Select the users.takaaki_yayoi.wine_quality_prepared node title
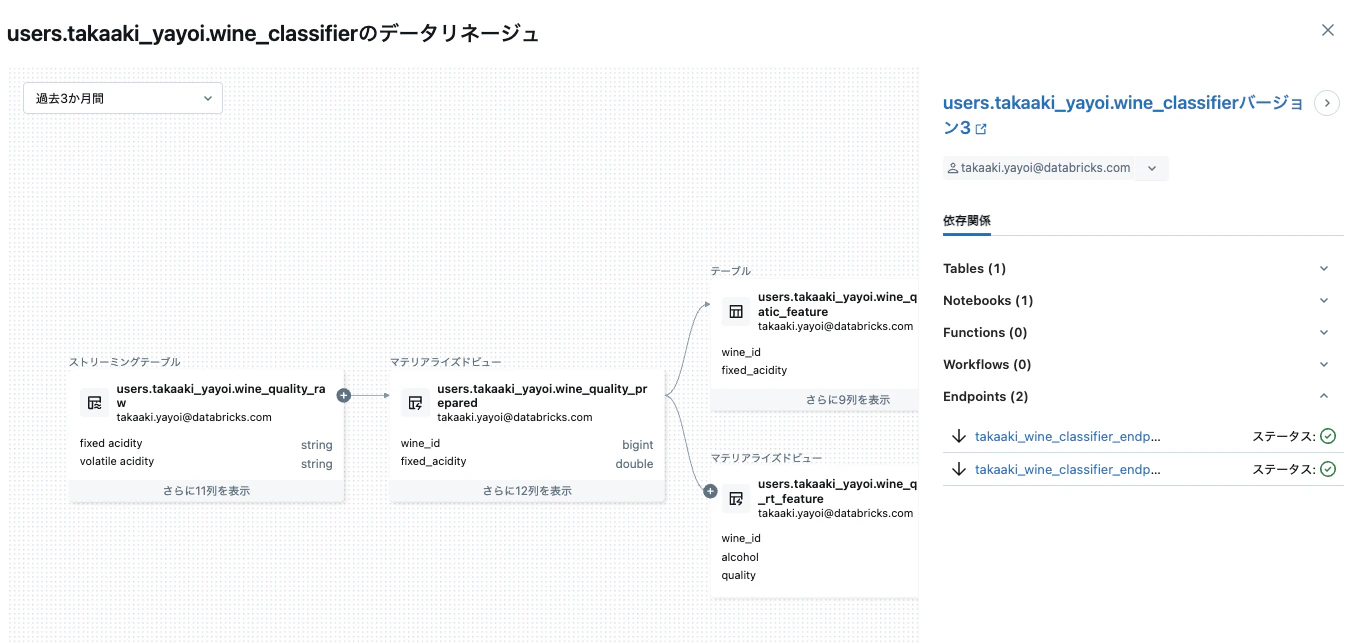 (542, 396)
